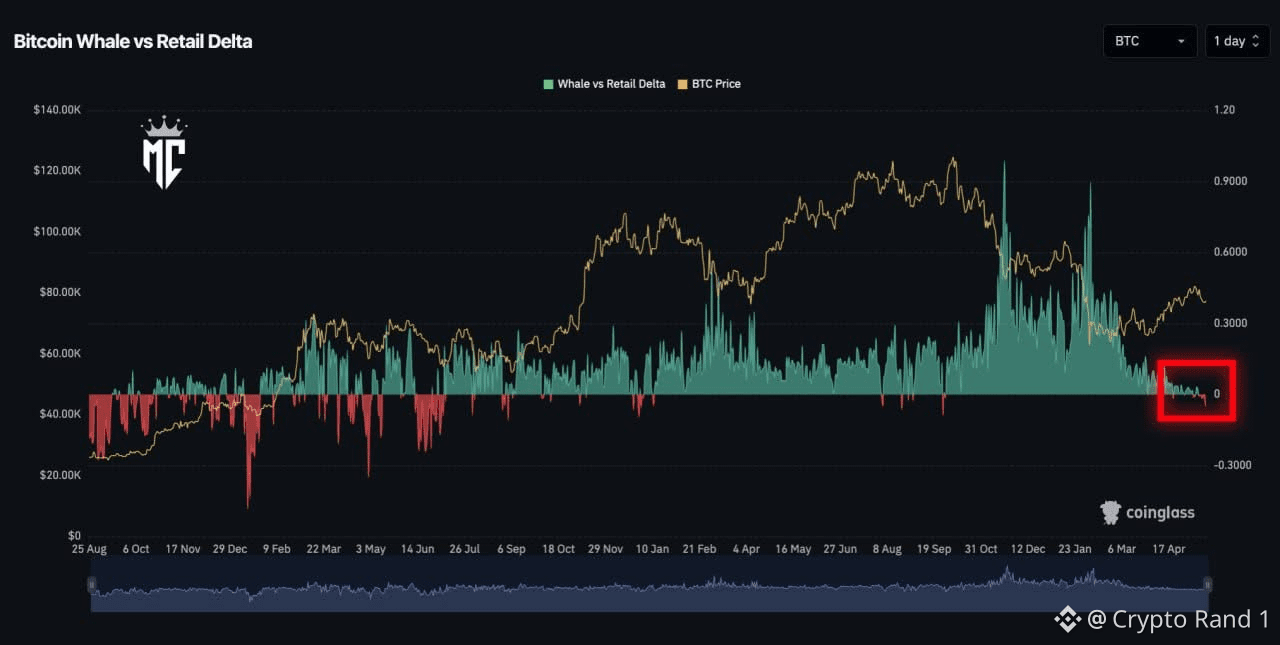
Task: Click the 23 Jan date label
Action: pos(1075,549)
